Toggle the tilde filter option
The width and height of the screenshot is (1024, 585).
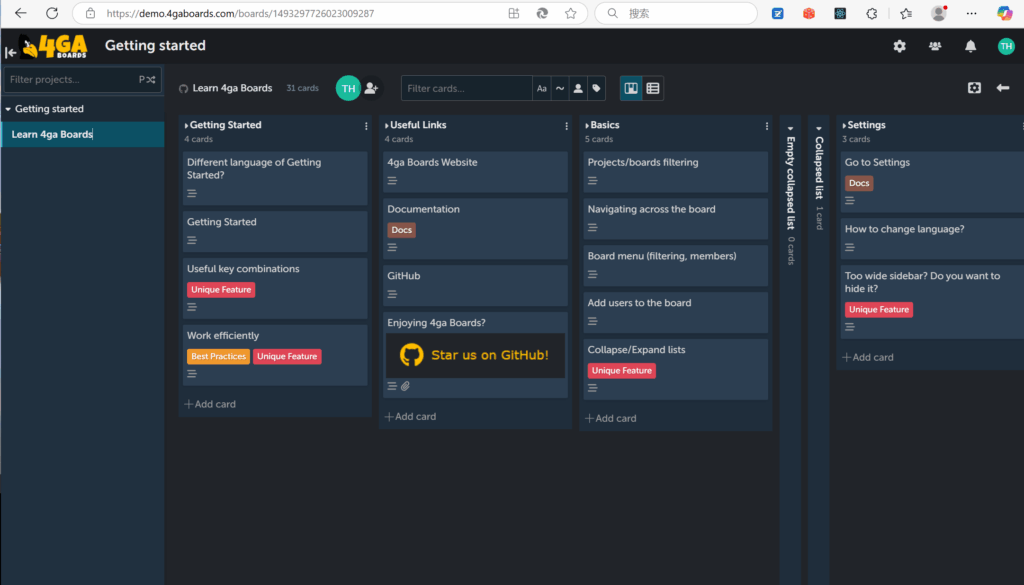tap(560, 88)
